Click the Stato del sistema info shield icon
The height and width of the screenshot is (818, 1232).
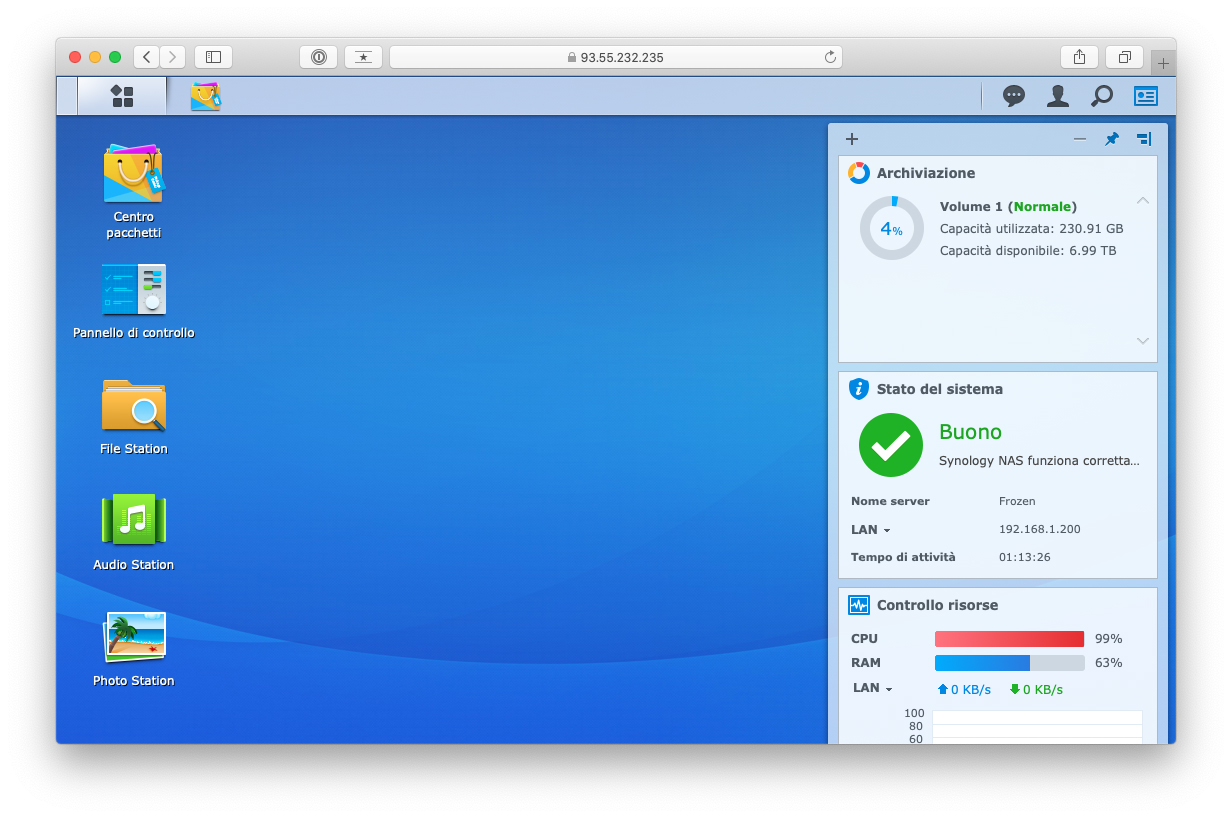click(859, 389)
